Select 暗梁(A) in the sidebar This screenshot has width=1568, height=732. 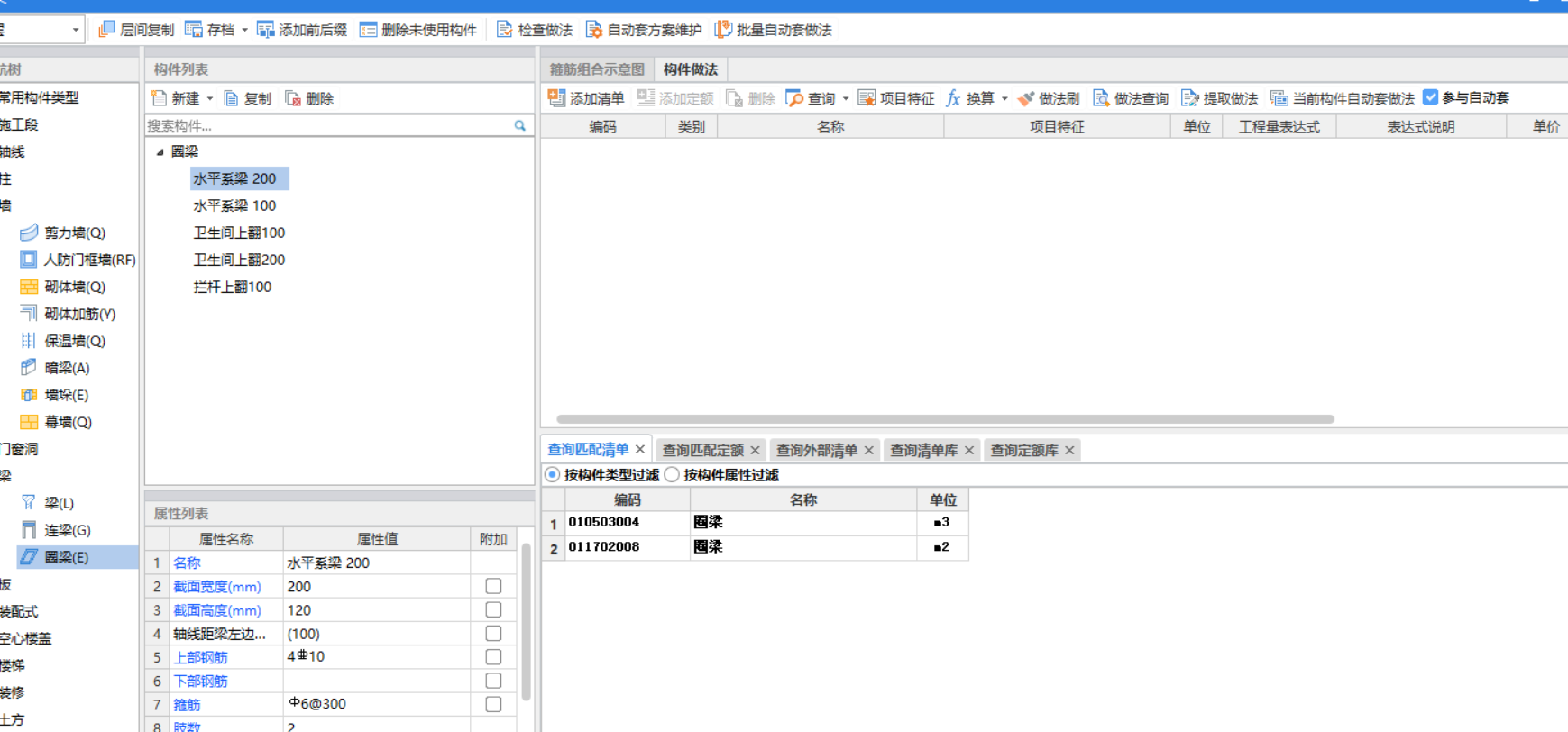[67, 368]
